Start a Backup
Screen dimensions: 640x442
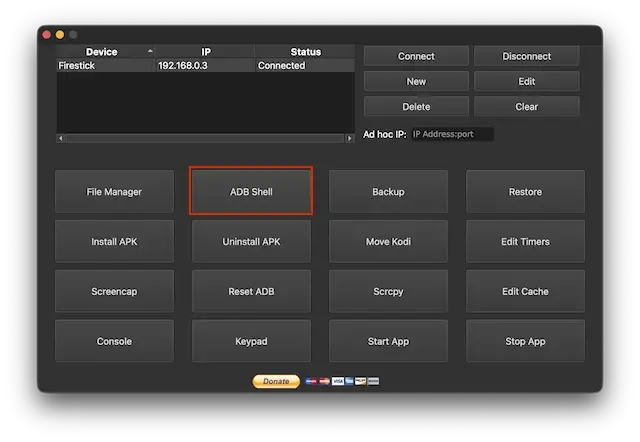(388, 192)
